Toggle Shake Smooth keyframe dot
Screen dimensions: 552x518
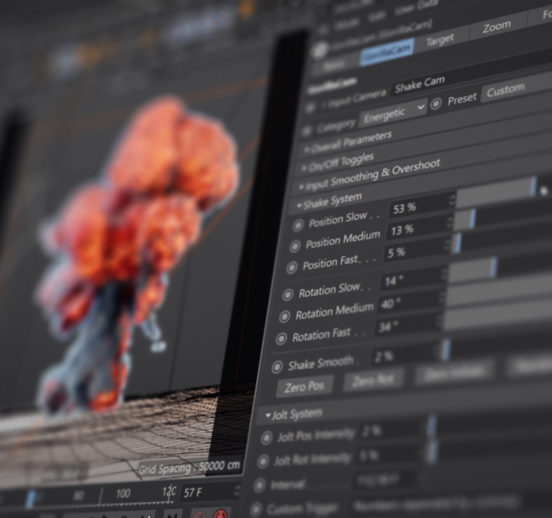pyautogui.click(x=277, y=367)
